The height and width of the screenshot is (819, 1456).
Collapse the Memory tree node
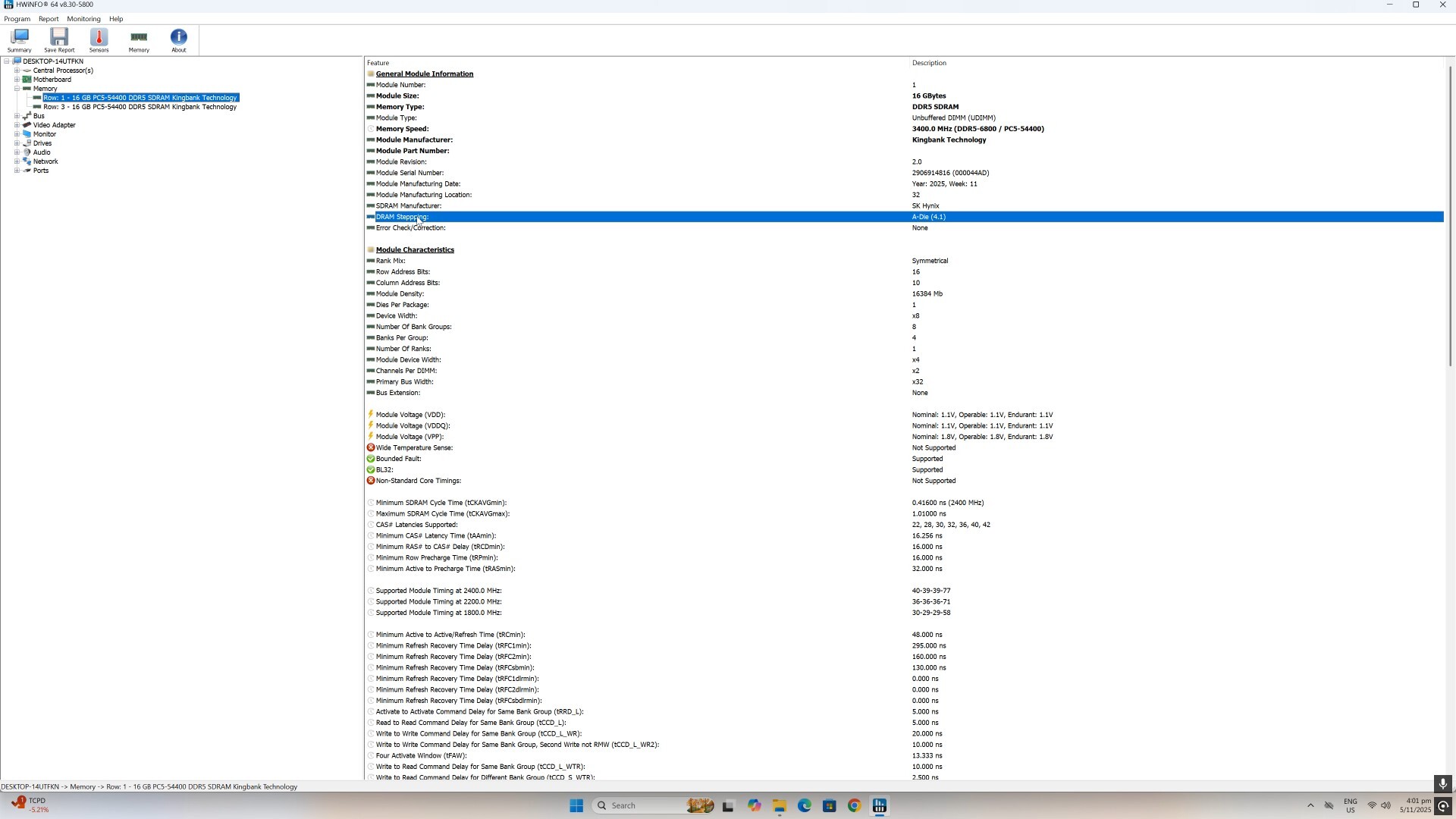(x=17, y=88)
